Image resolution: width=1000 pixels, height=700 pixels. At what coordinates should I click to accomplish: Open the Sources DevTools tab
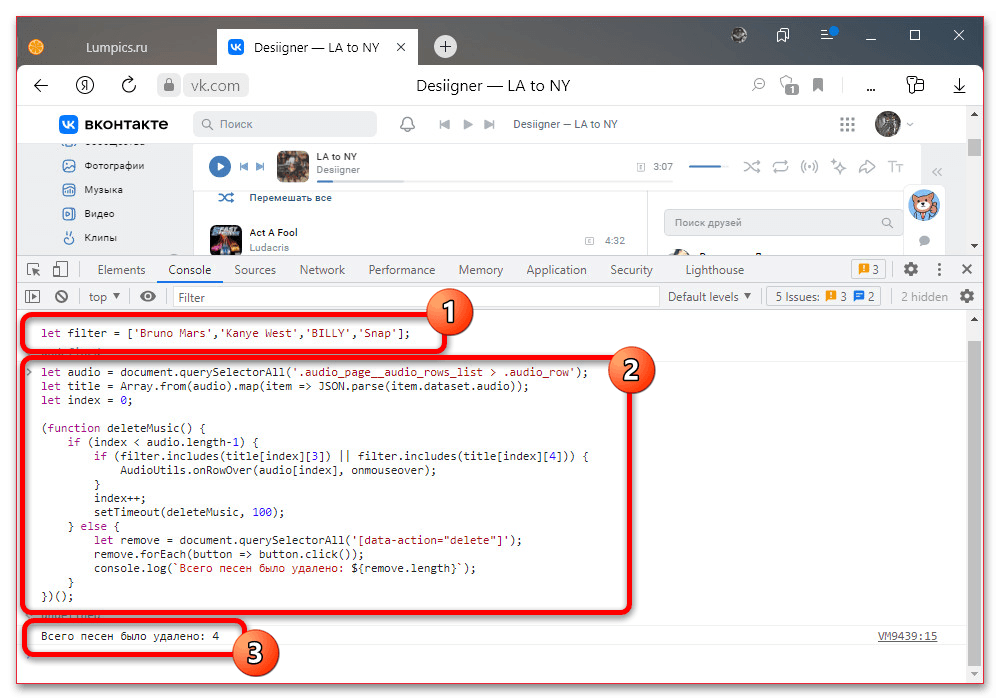254,270
